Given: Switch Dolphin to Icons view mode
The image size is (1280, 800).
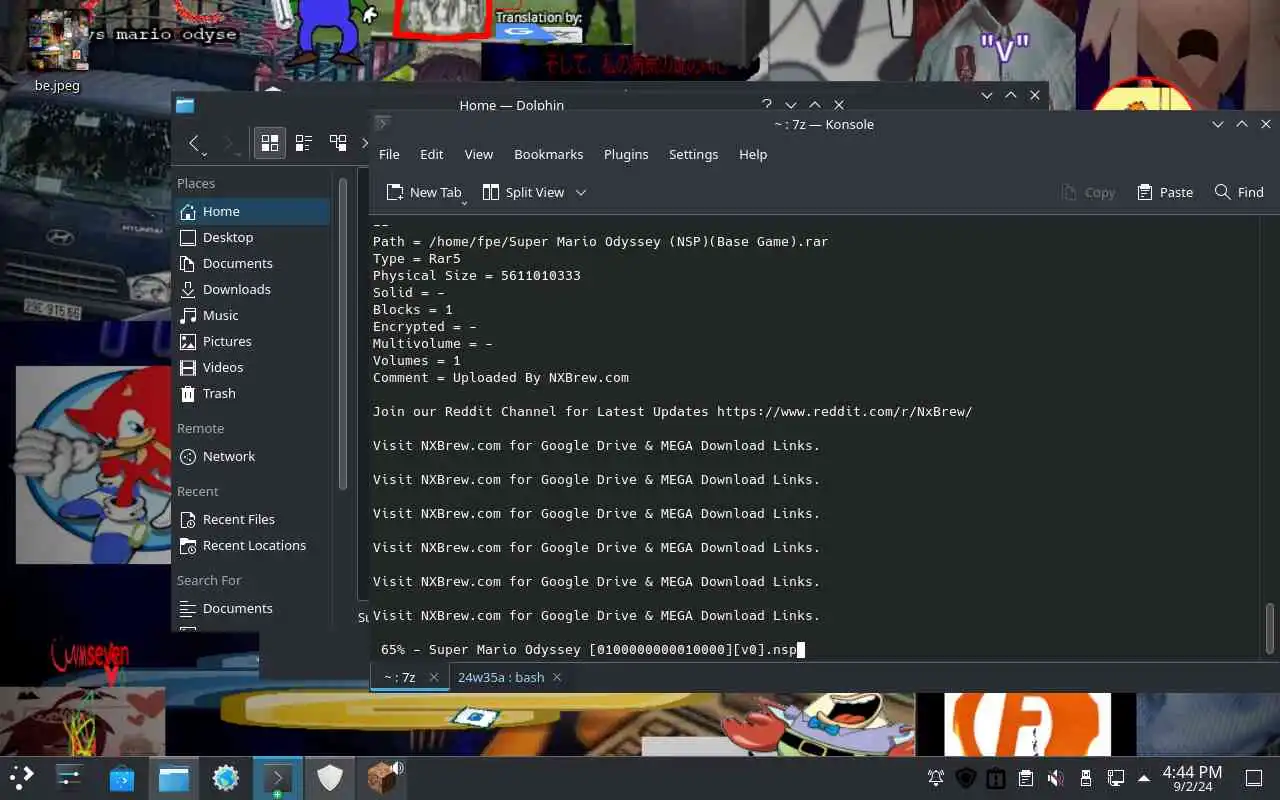Looking at the screenshot, I should 269,143.
